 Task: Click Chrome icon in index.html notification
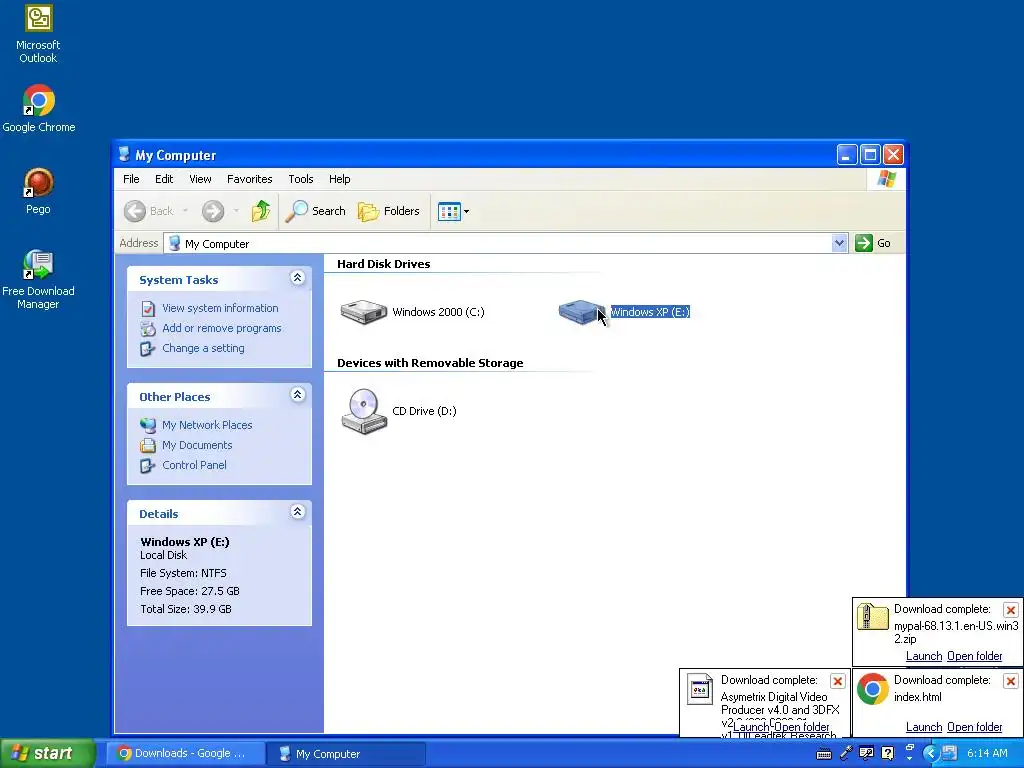873,689
